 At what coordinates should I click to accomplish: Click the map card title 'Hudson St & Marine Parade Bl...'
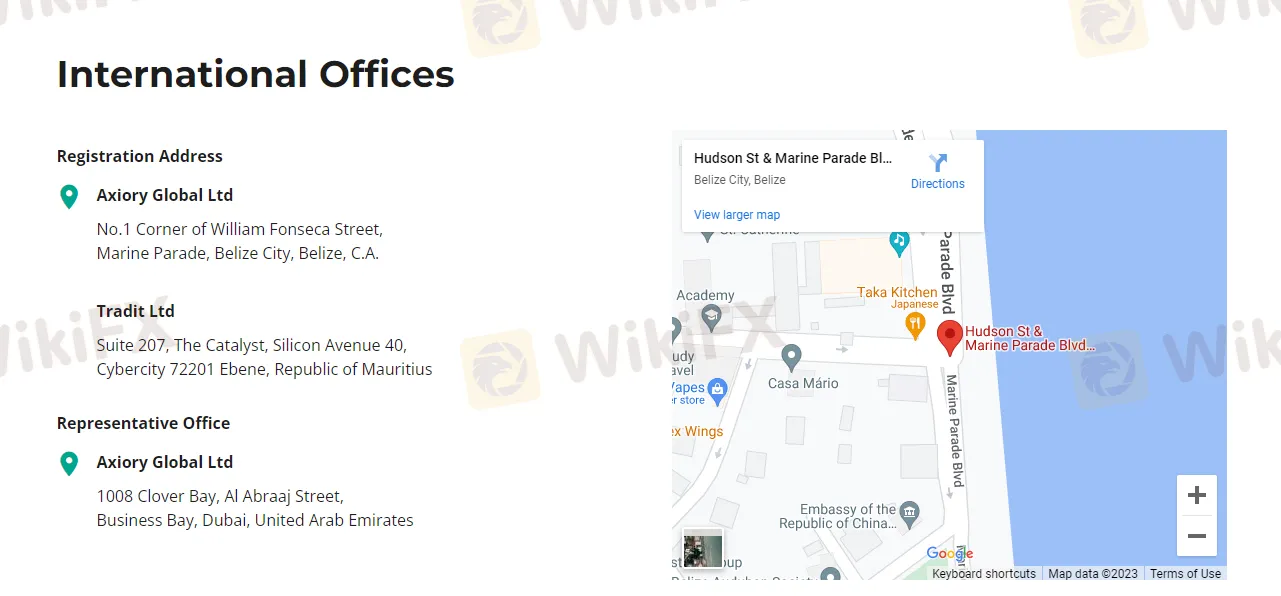[x=793, y=158]
